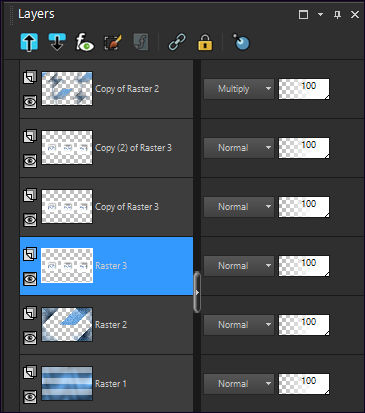Click the chain link layers icon

[x=177, y=43]
